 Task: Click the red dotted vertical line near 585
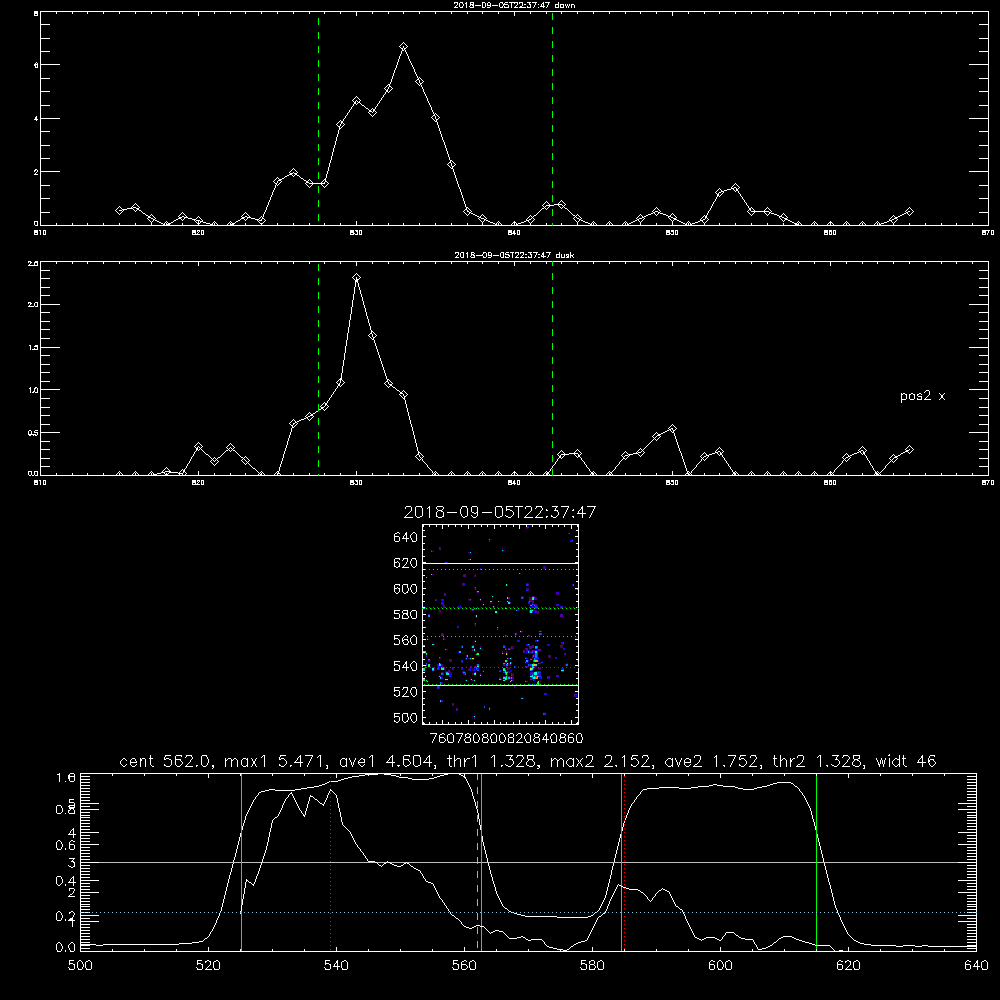pyautogui.click(x=624, y=861)
